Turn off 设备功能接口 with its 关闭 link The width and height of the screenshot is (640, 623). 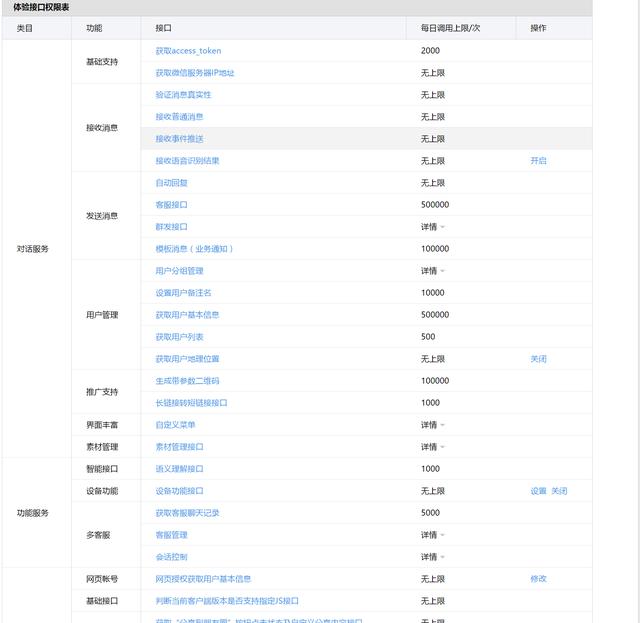(x=559, y=491)
